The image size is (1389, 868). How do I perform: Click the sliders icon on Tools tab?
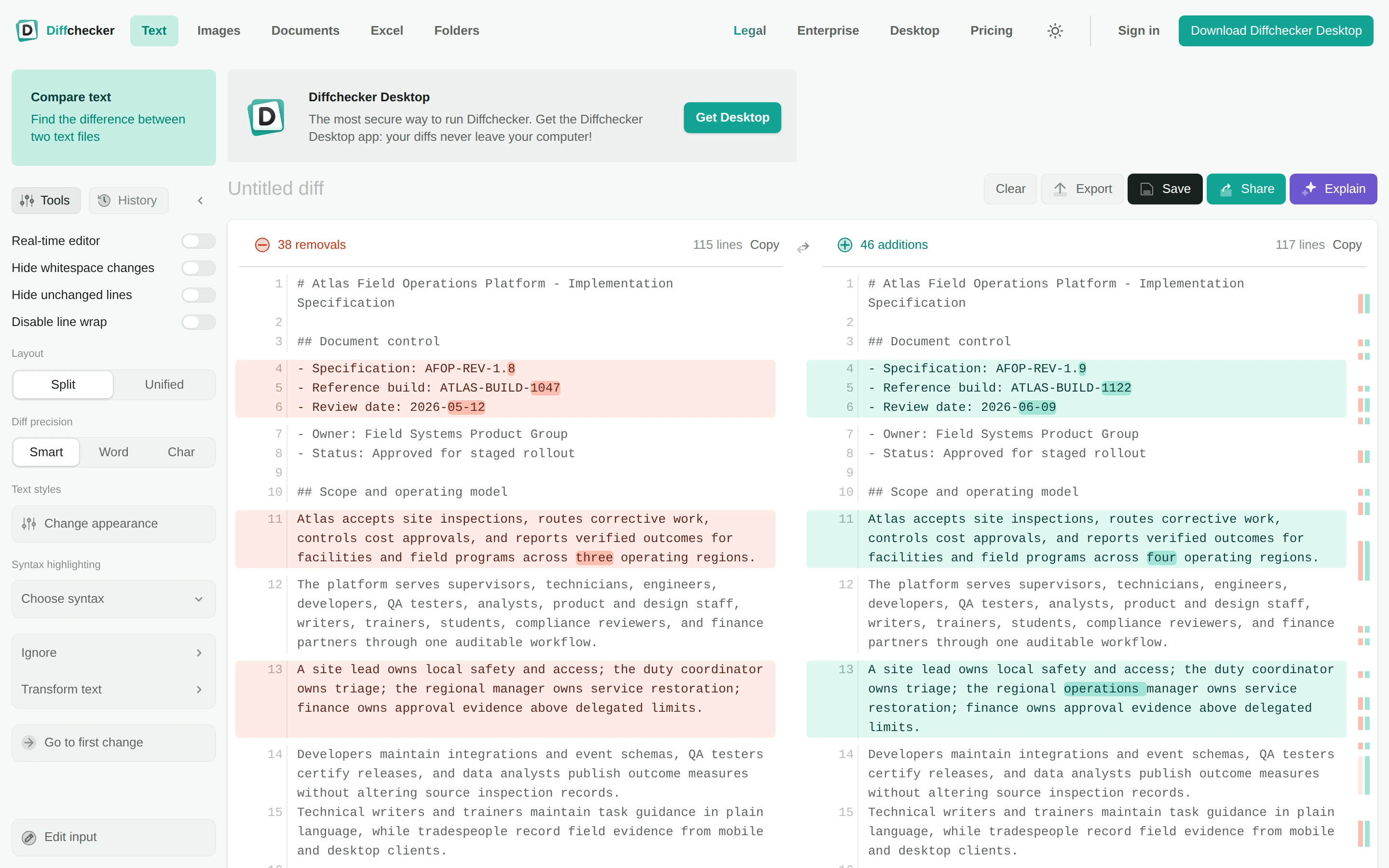[27, 200]
